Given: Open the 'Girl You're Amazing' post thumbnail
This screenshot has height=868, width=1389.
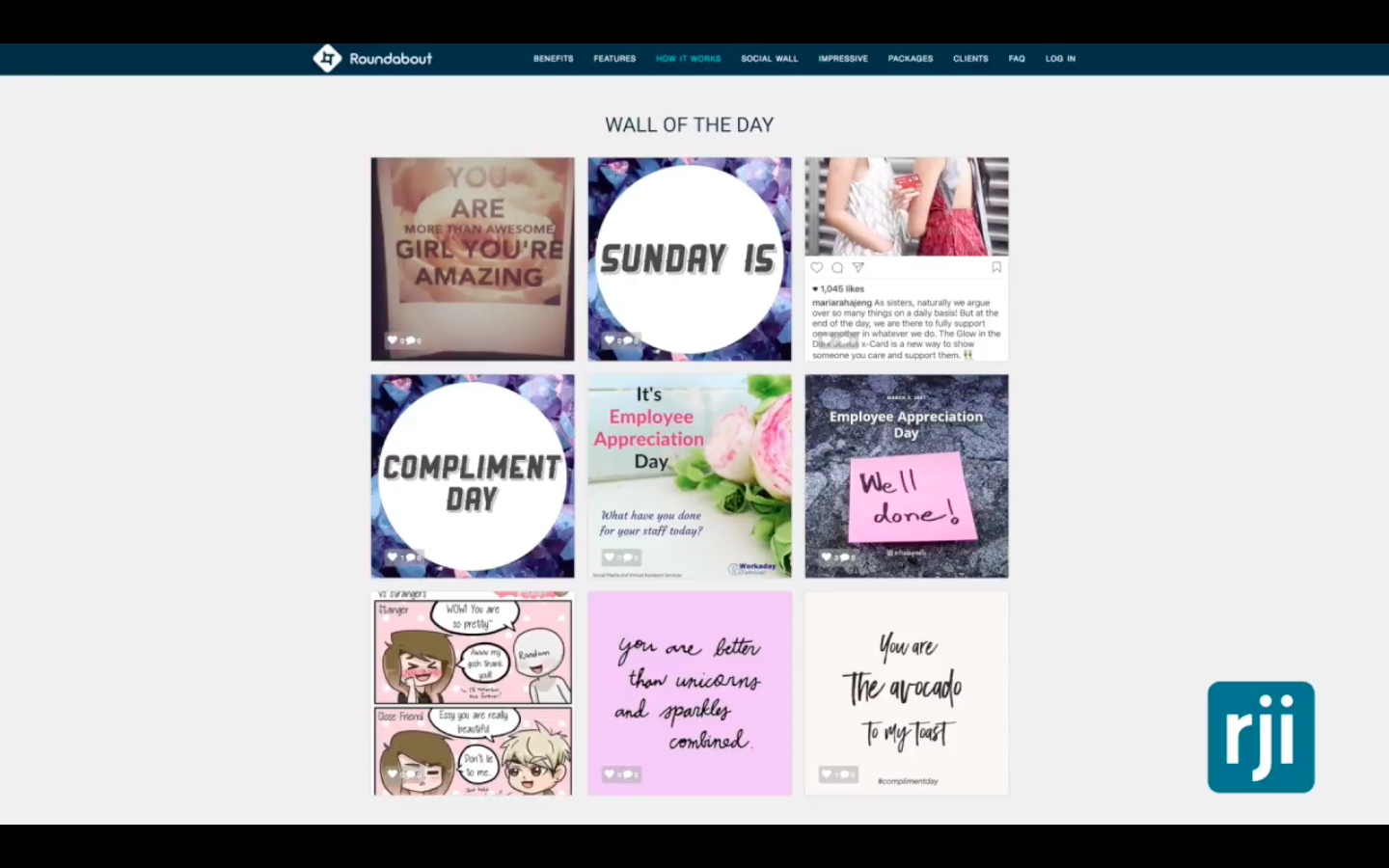Looking at the screenshot, I should coord(473,259).
